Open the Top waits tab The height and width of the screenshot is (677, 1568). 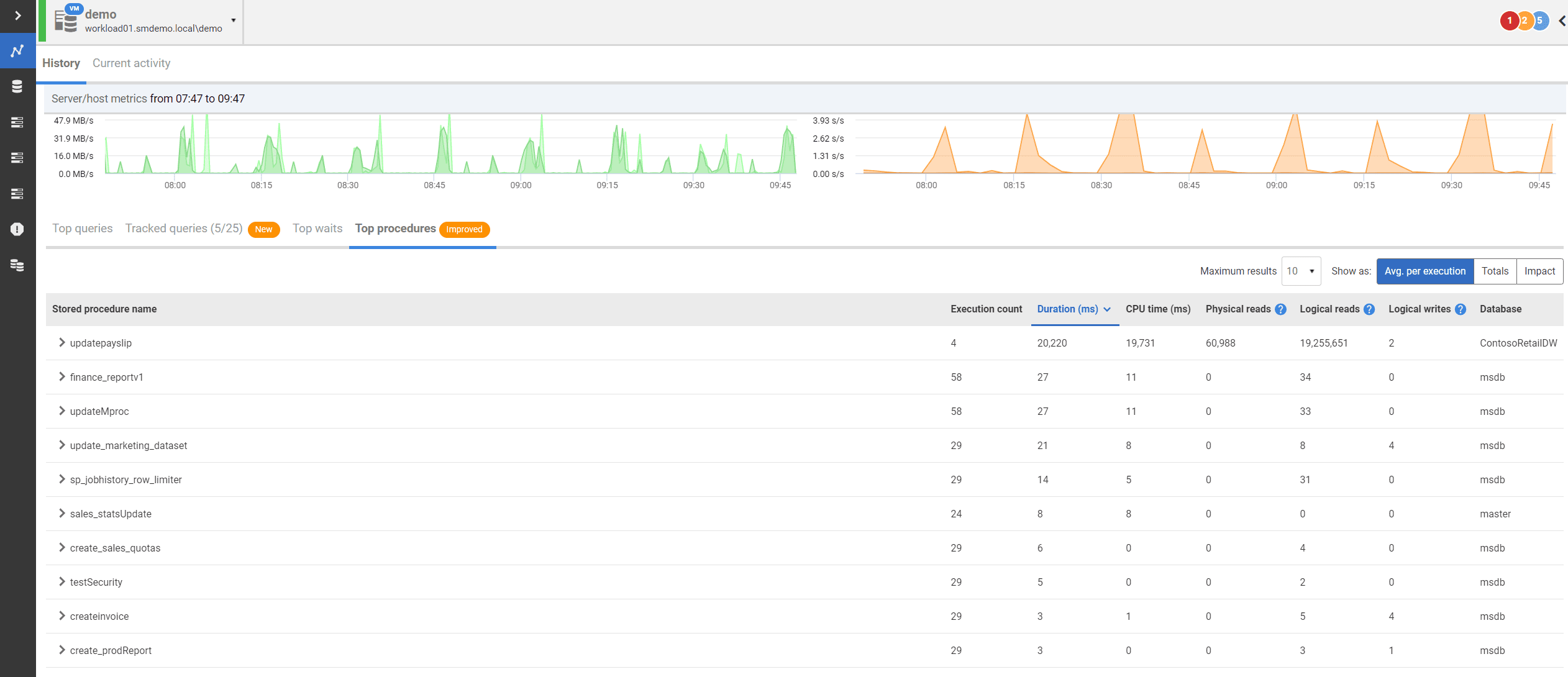coord(317,229)
